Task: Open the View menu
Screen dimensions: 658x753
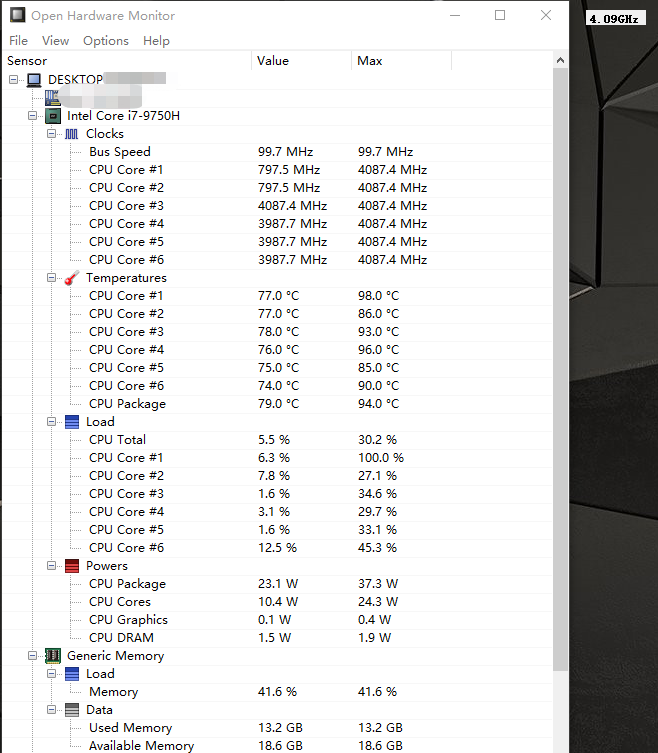Action: pyautogui.click(x=55, y=41)
